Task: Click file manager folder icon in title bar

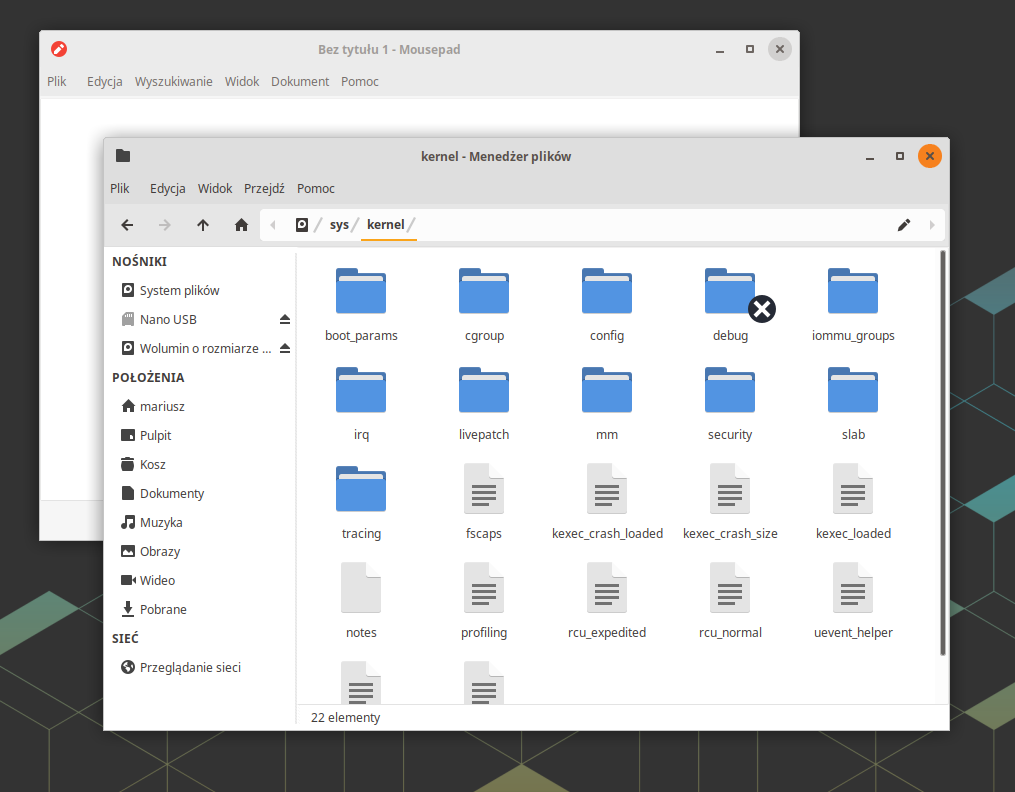Action: [123, 156]
